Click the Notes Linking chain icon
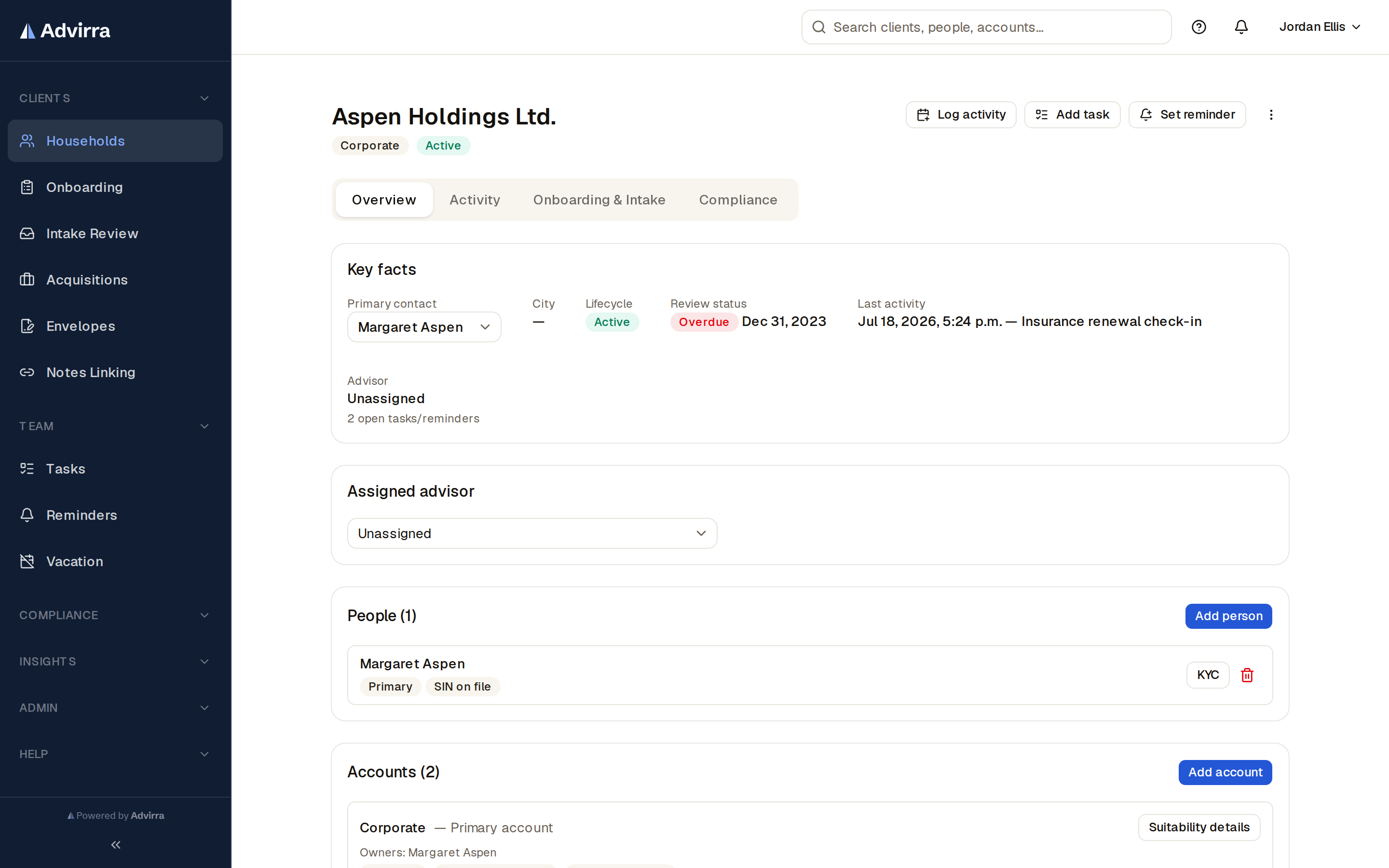This screenshot has width=1389, height=868. pyautogui.click(x=27, y=373)
